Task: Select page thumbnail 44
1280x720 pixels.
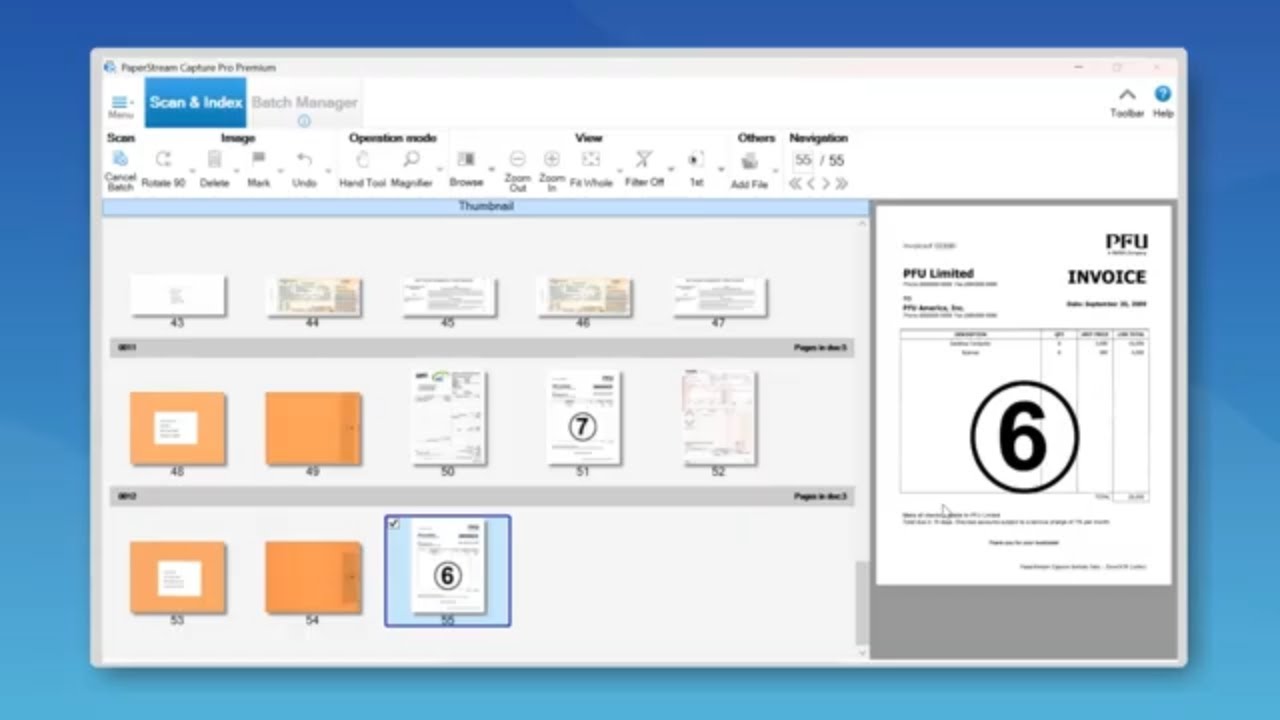Action: point(313,297)
